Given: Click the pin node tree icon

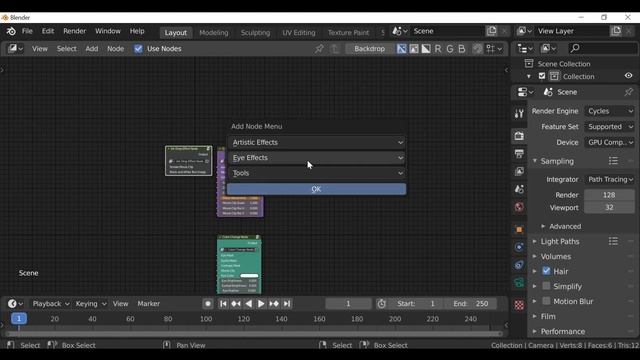Looking at the screenshot, I should [x=319, y=49].
